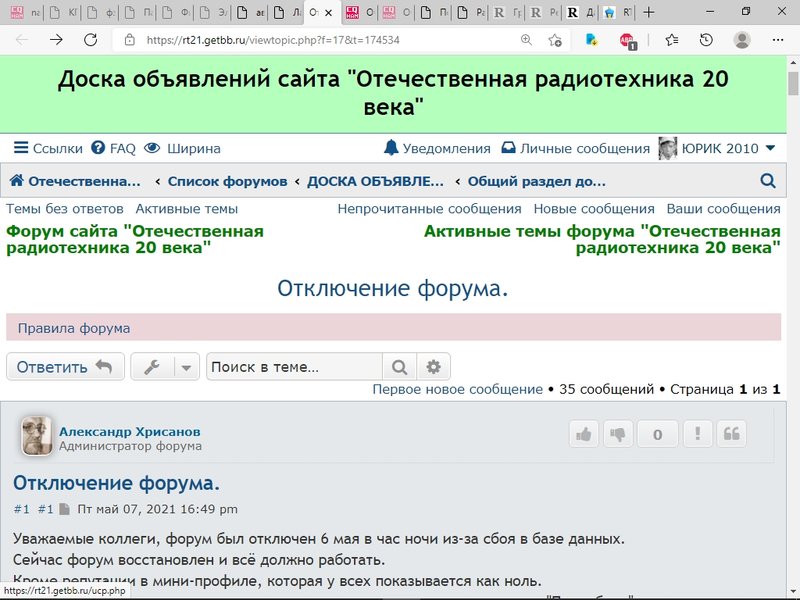Click the Ответить reply button
Viewport: 800px width, 600px height.
[x=64, y=366]
